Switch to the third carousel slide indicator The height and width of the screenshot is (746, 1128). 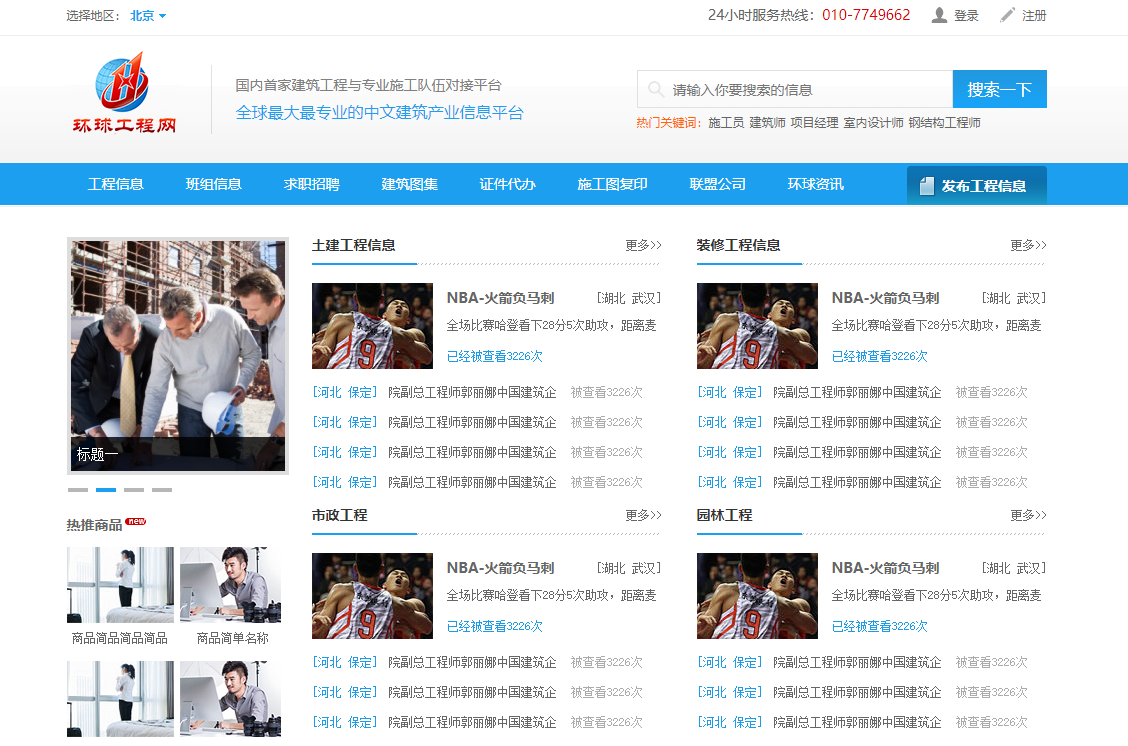click(x=134, y=490)
